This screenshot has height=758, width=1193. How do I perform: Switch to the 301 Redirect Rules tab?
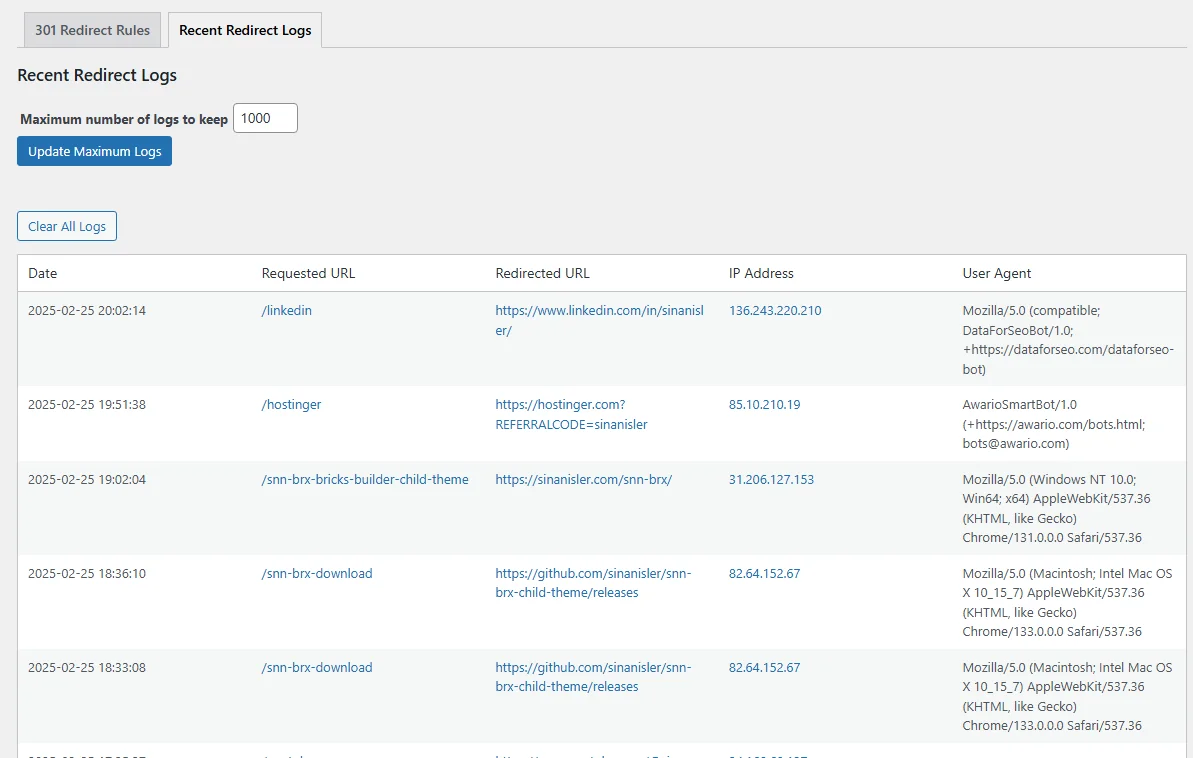point(92,30)
